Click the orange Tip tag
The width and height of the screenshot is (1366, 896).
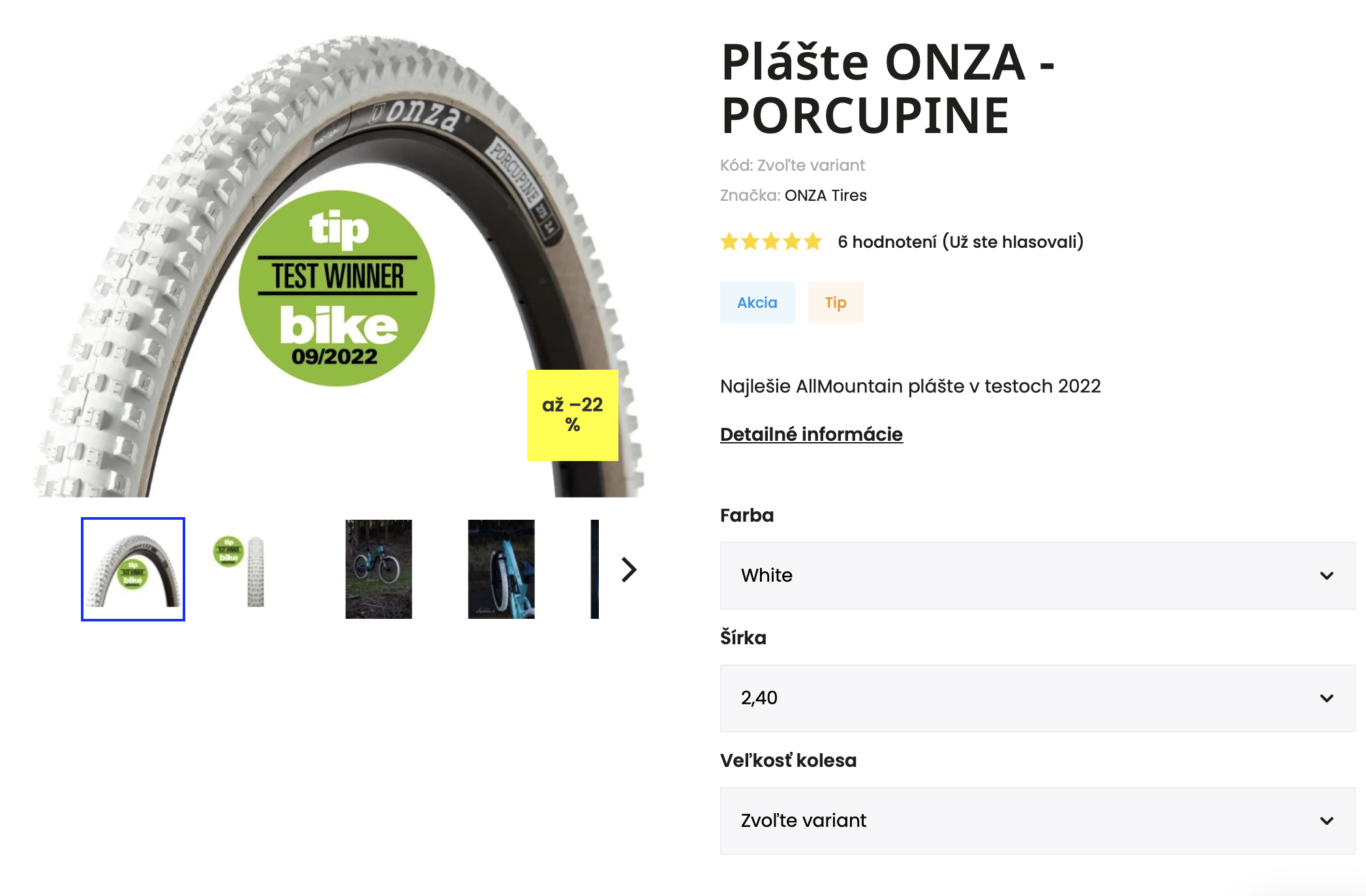pyautogui.click(x=836, y=303)
